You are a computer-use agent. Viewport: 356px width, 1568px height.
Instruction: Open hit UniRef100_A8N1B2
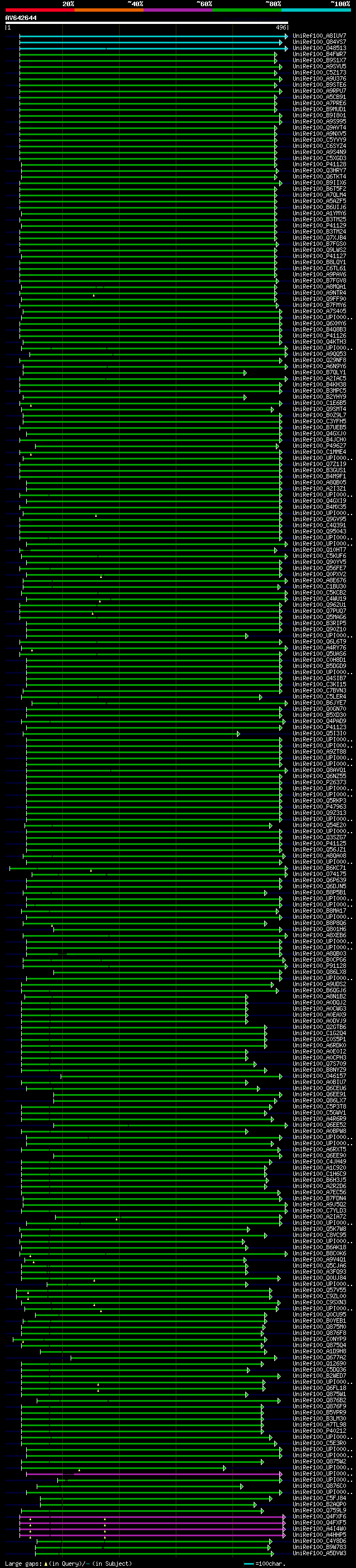click(319, 997)
